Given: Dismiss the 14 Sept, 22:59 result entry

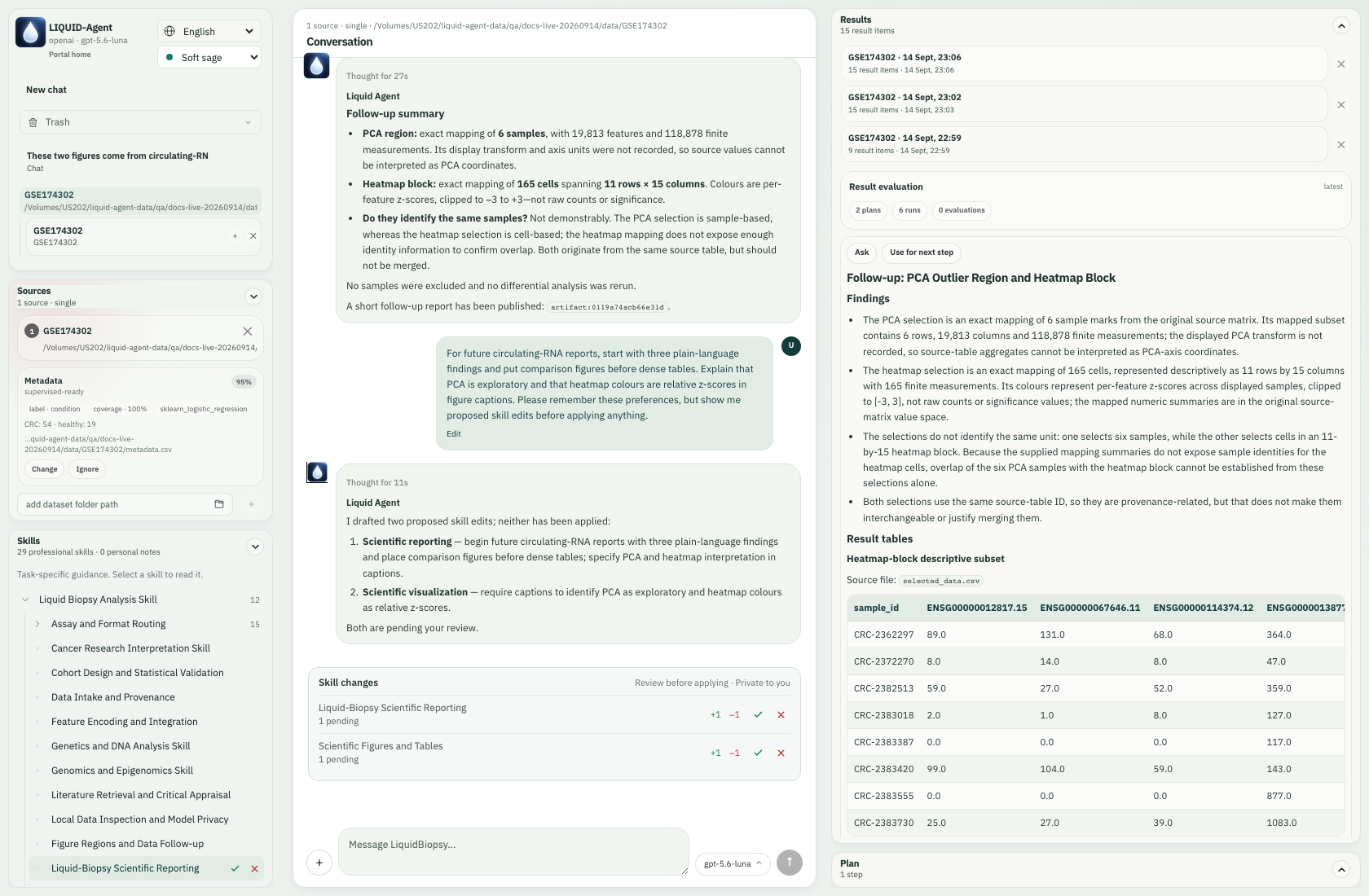Looking at the screenshot, I should tap(1341, 144).
